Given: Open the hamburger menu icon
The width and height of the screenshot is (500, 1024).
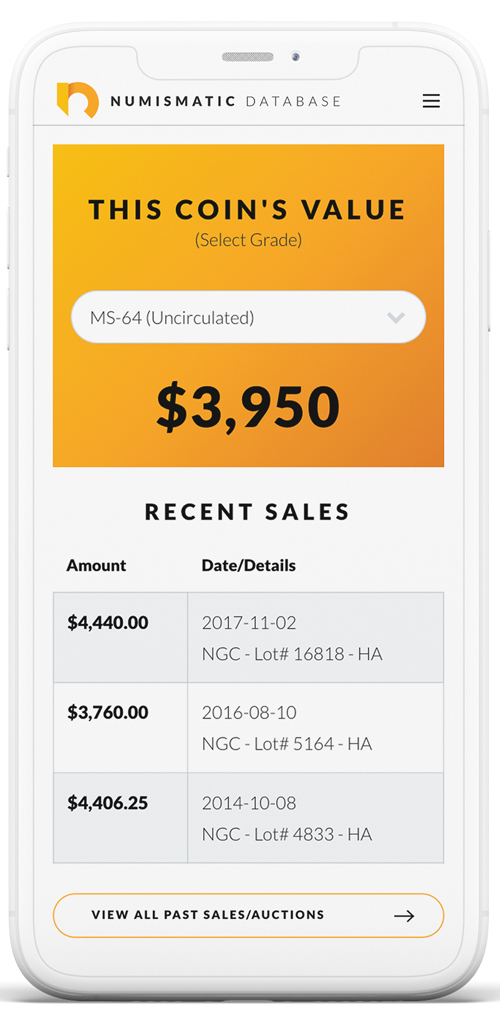Looking at the screenshot, I should (x=431, y=101).
